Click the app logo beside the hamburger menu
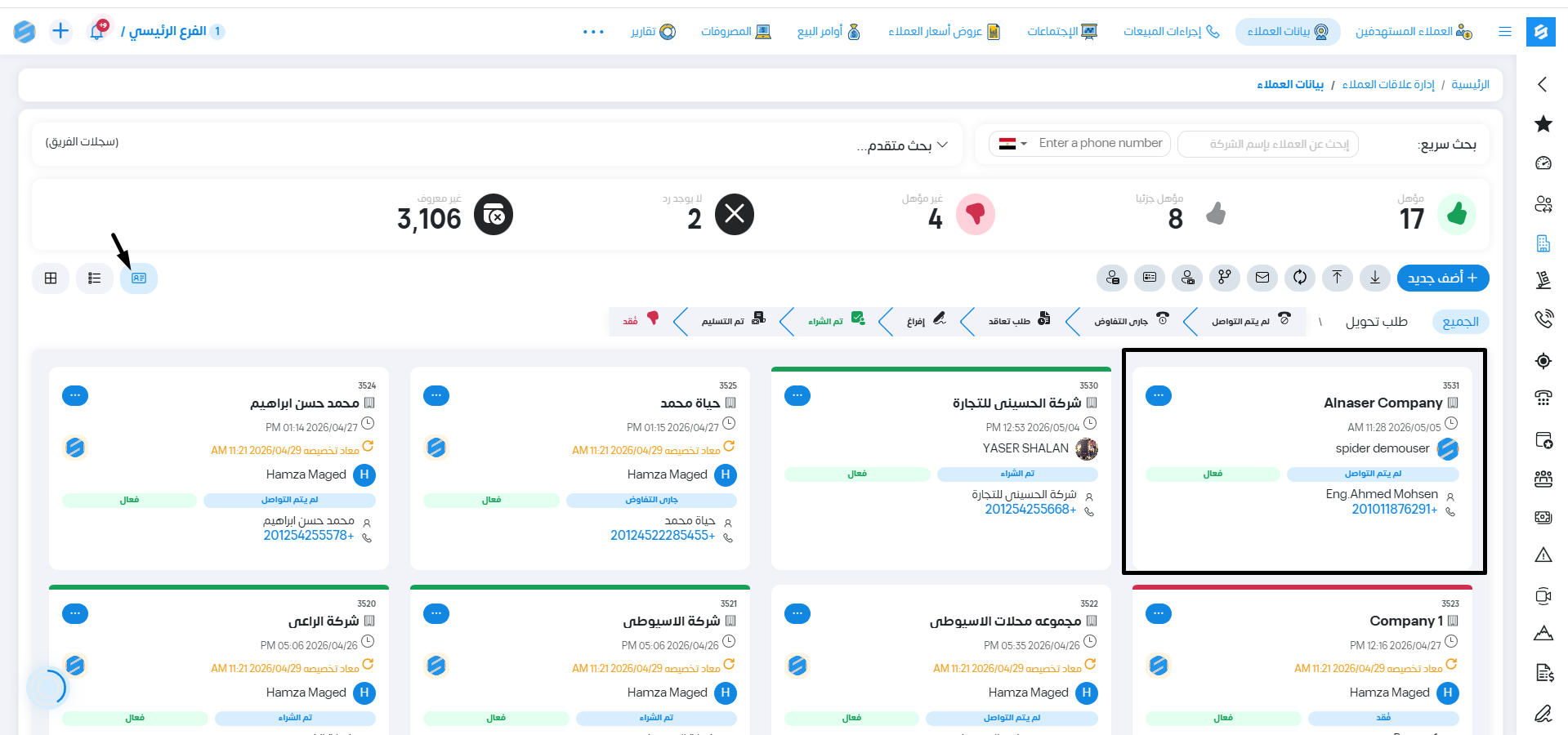This screenshot has width=1568, height=735. [1540, 31]
